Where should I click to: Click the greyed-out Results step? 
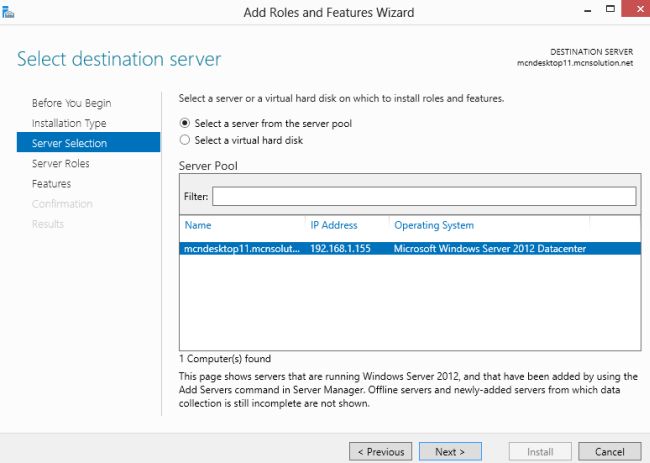click(x=47, y=223)
